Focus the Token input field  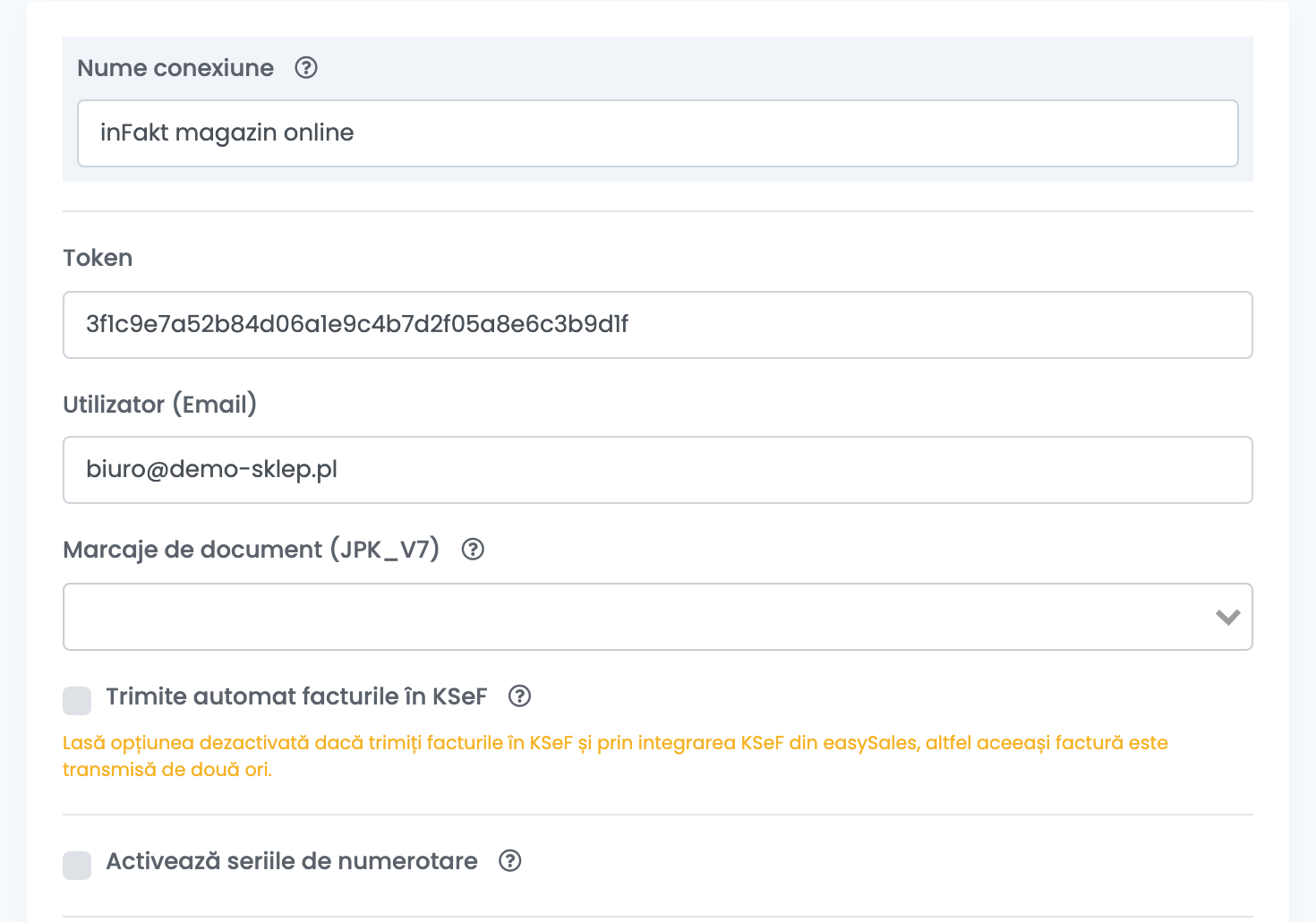[x=658, y=325]
